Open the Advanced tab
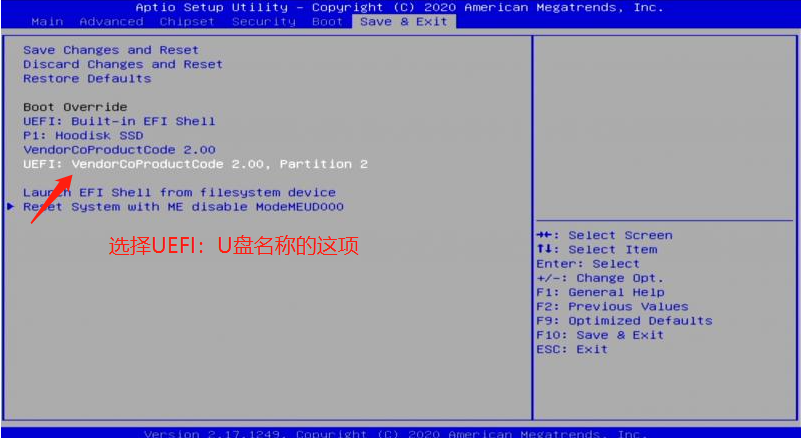Viewport: 801px width, 438px height. (111, 21)
